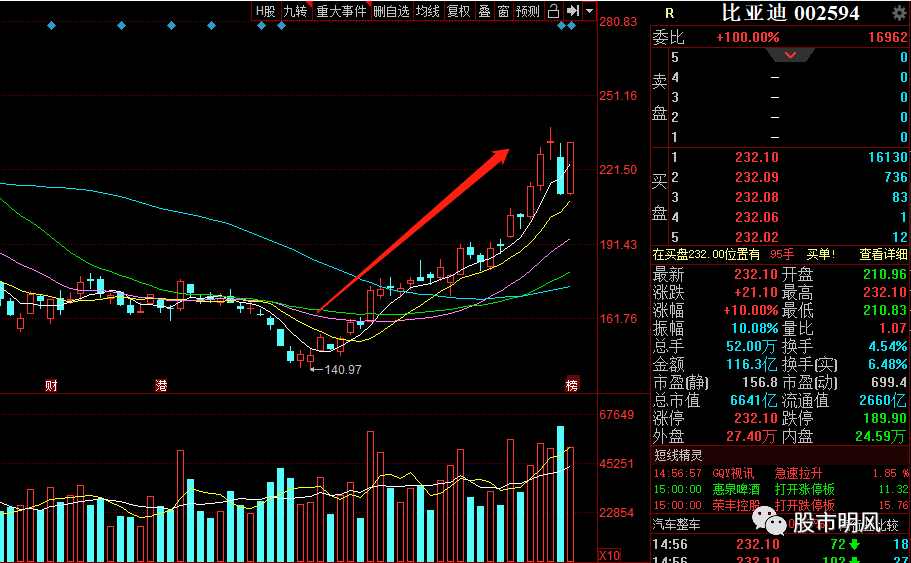Click the 14:56 trade with green 72
911x563 pixels.
point(780,544)
